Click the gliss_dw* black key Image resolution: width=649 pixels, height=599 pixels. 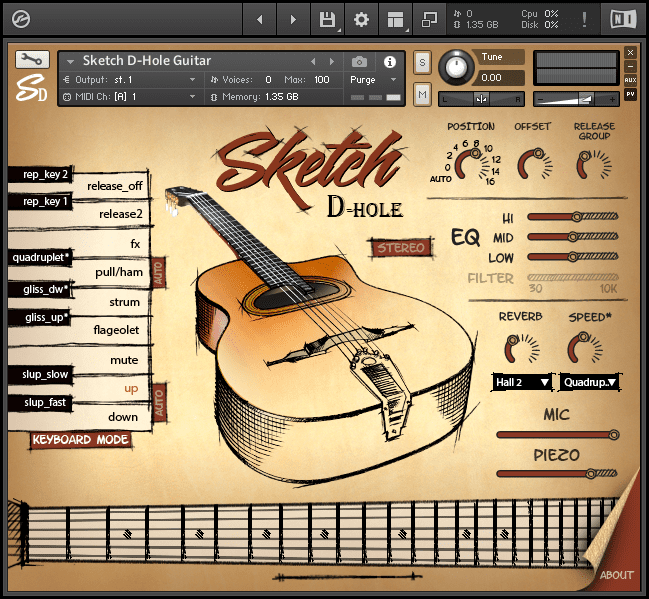coord(41,289)
